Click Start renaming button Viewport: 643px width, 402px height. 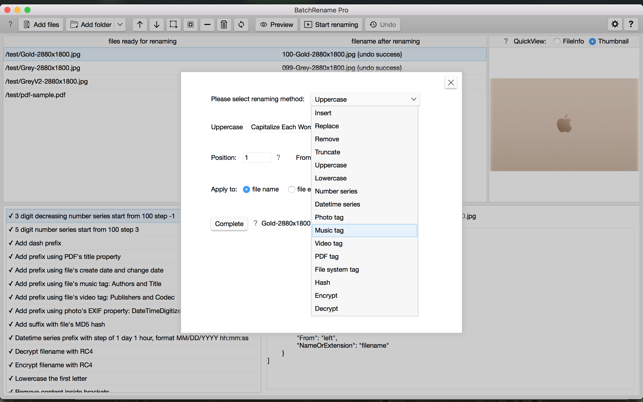(x=331, y=25)
